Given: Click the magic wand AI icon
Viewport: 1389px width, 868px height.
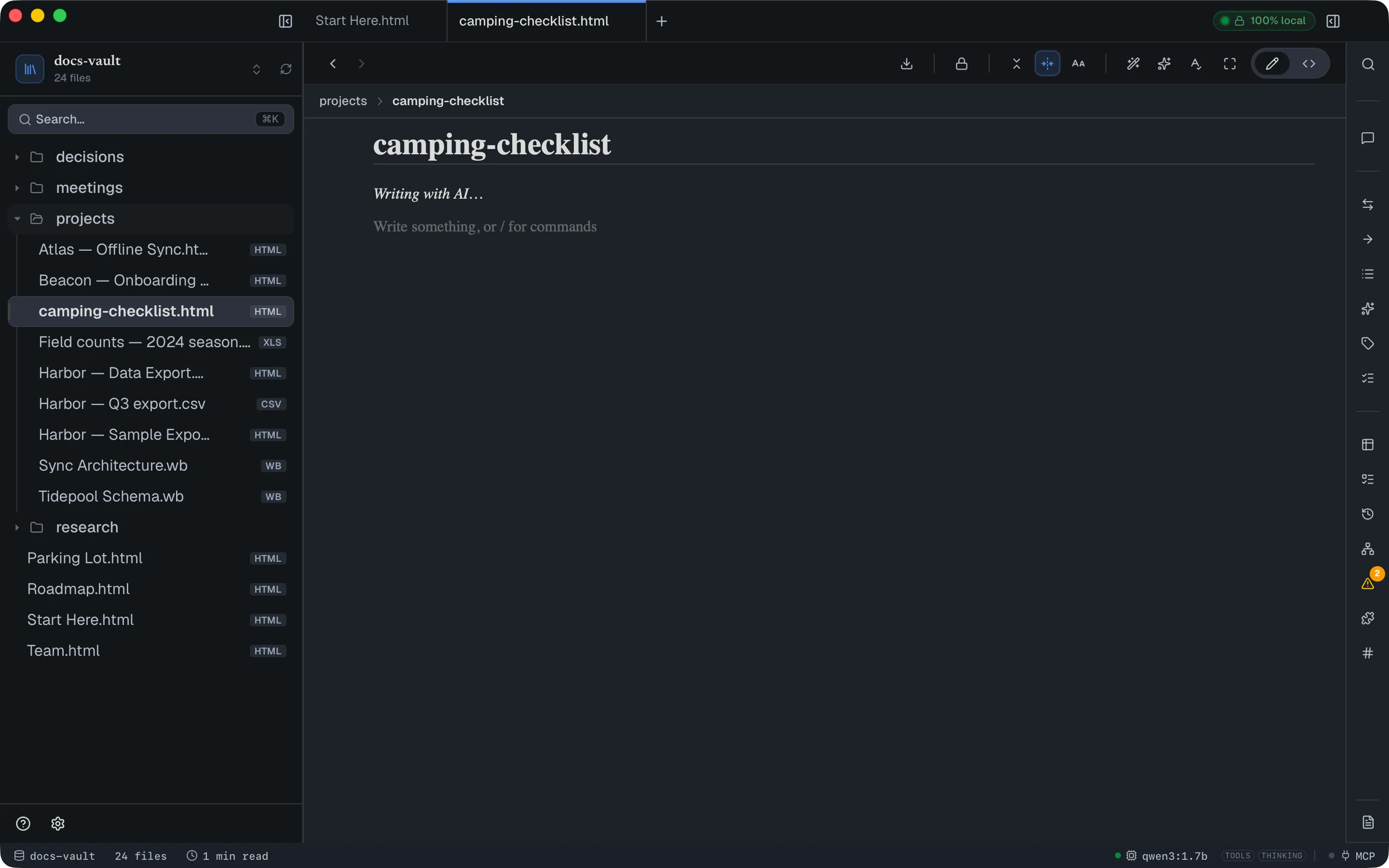Looking at the screenshot, I should coord(1133,64).
